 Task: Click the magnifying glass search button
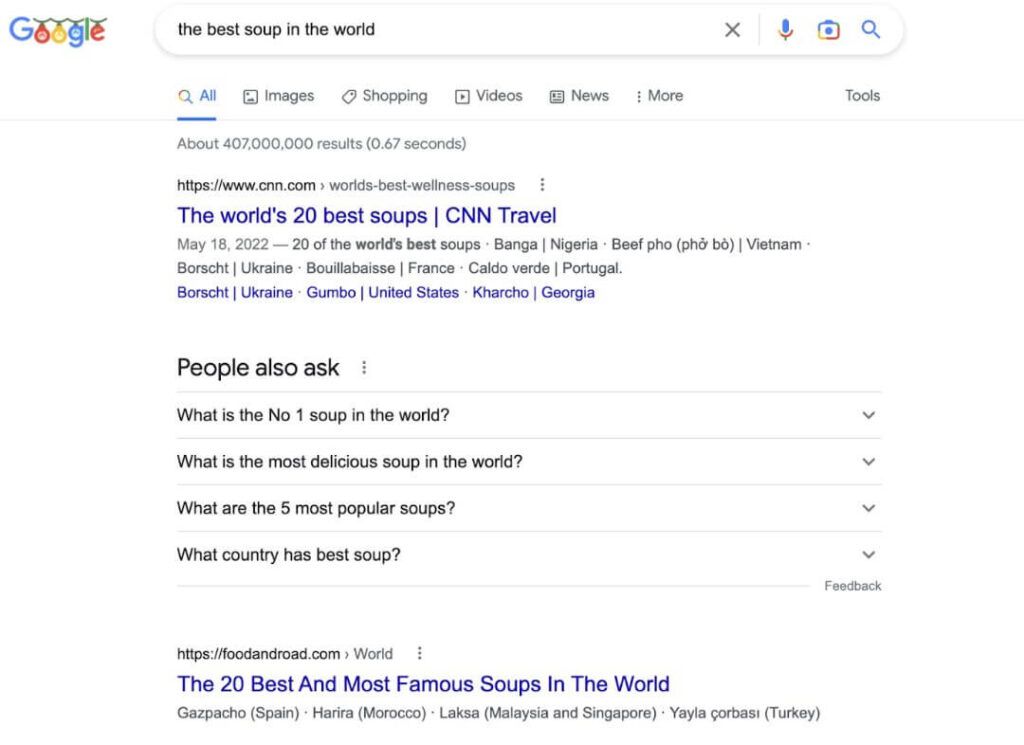coord(871,30)
